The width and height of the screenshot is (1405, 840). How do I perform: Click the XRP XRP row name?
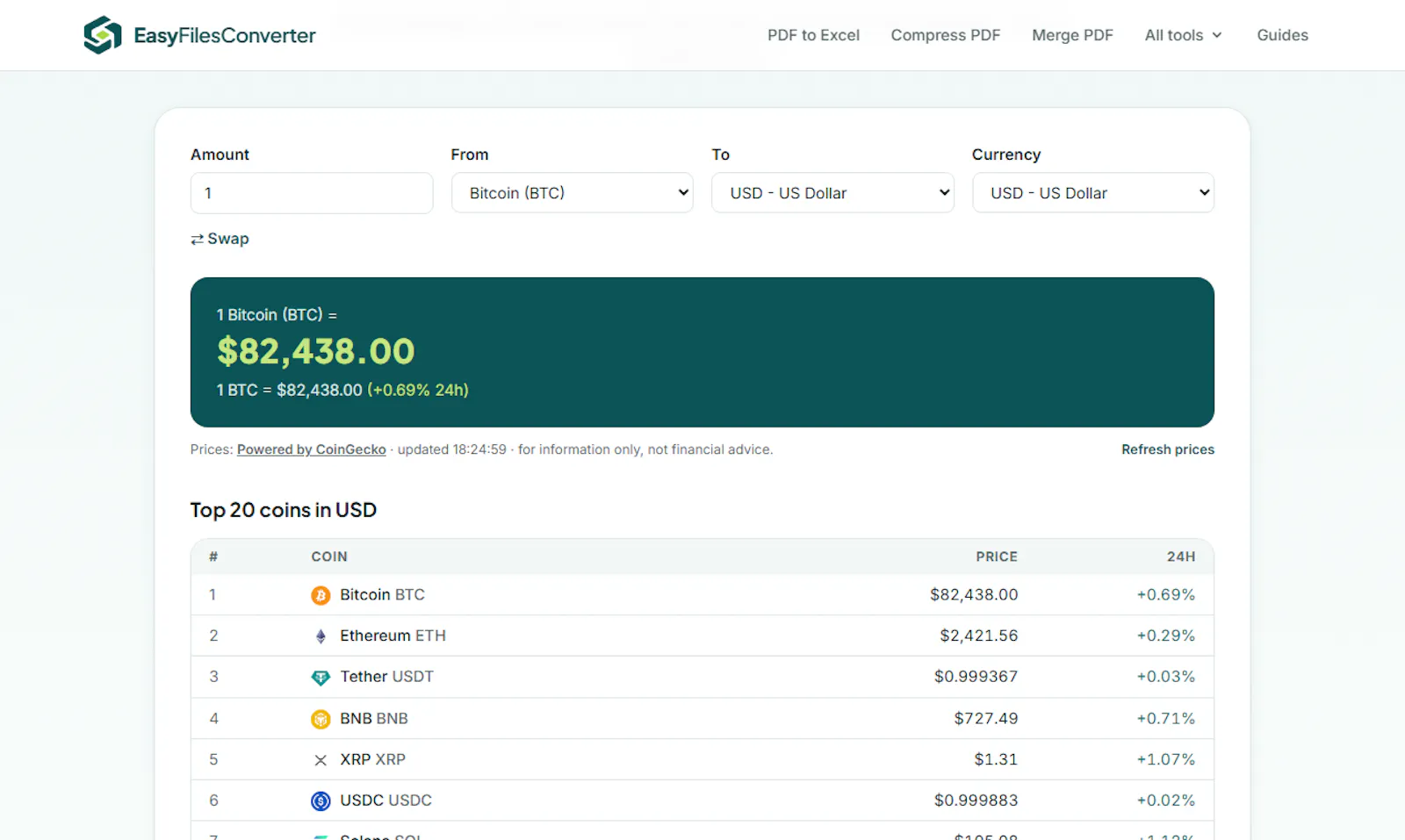tap(372, 759)
